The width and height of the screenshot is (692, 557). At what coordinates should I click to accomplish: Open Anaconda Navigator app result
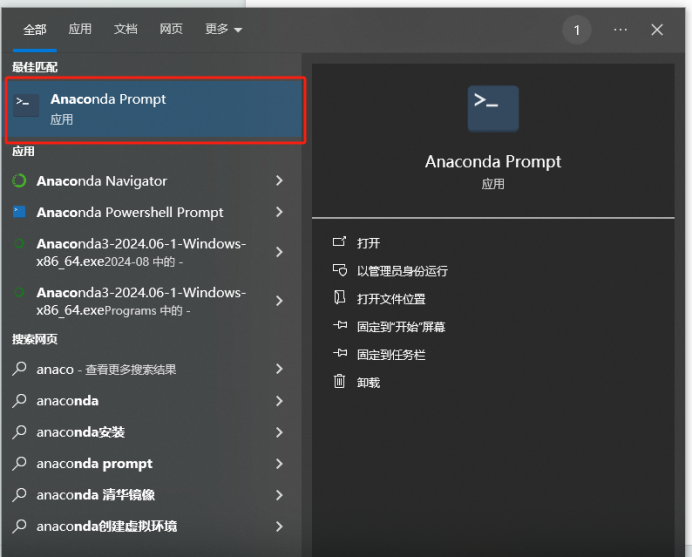[x=102, y=181]
